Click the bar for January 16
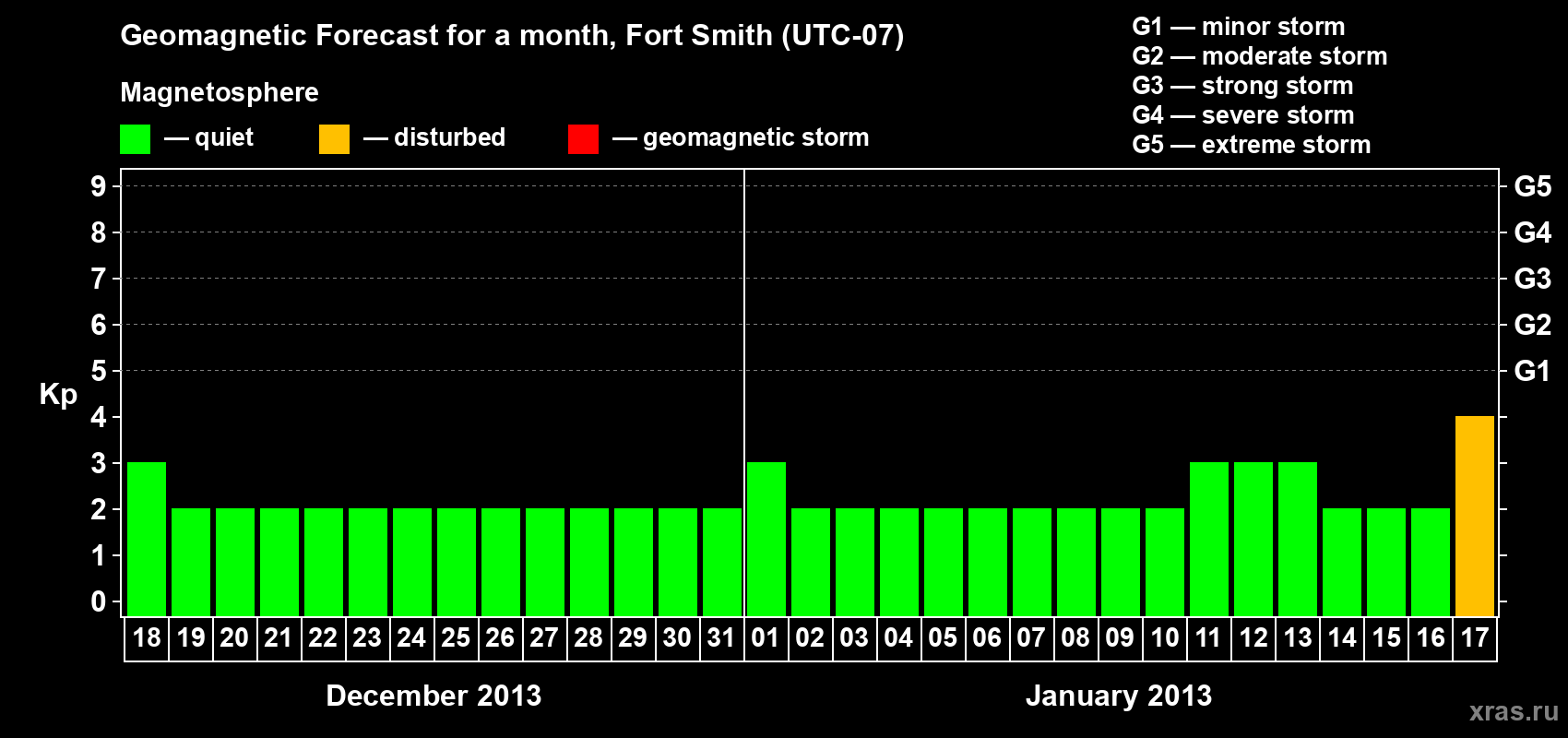This screenshot has width=1568, height=738. pos(1431,562)
